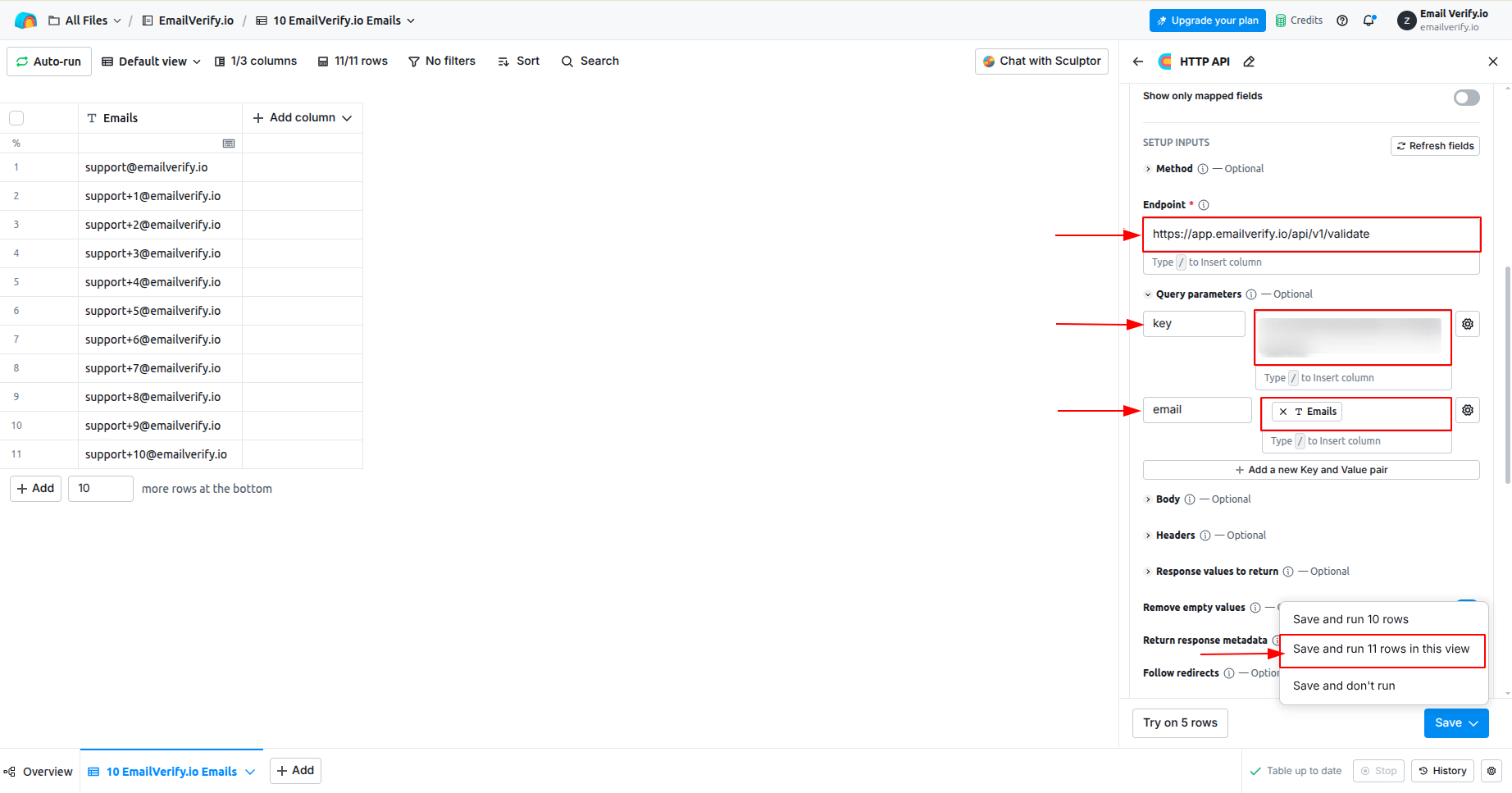Close the HTTP API panel

click(x=1493, y=62)
